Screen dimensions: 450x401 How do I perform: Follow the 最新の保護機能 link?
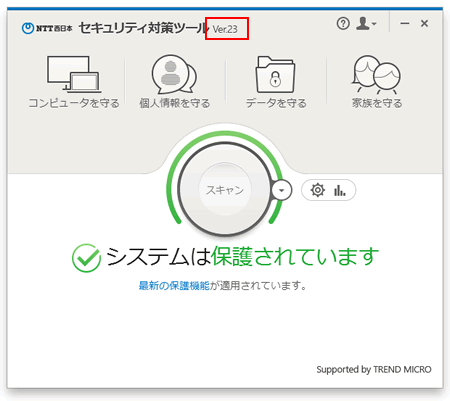point(174,286)
